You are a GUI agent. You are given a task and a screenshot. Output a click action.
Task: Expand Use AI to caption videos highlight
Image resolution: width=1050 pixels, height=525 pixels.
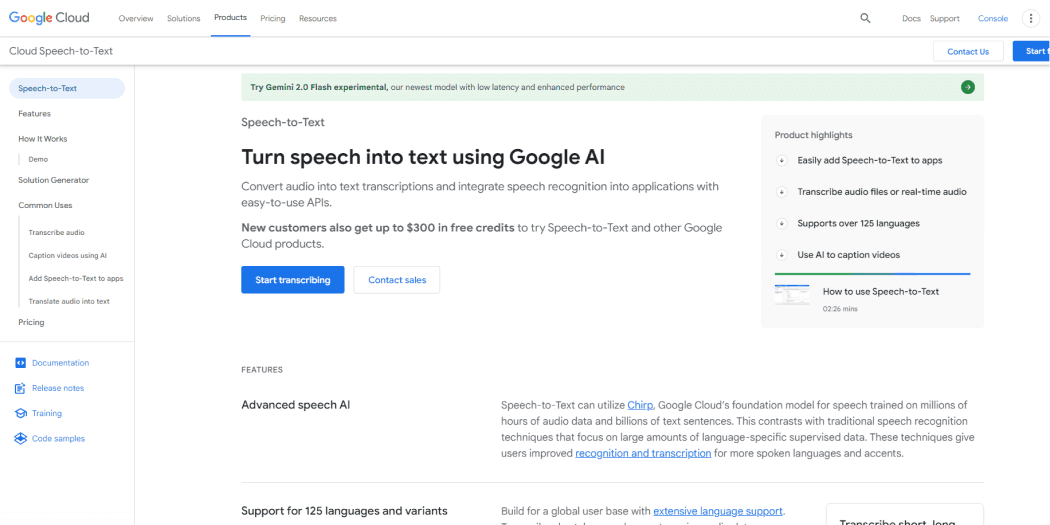781,255
